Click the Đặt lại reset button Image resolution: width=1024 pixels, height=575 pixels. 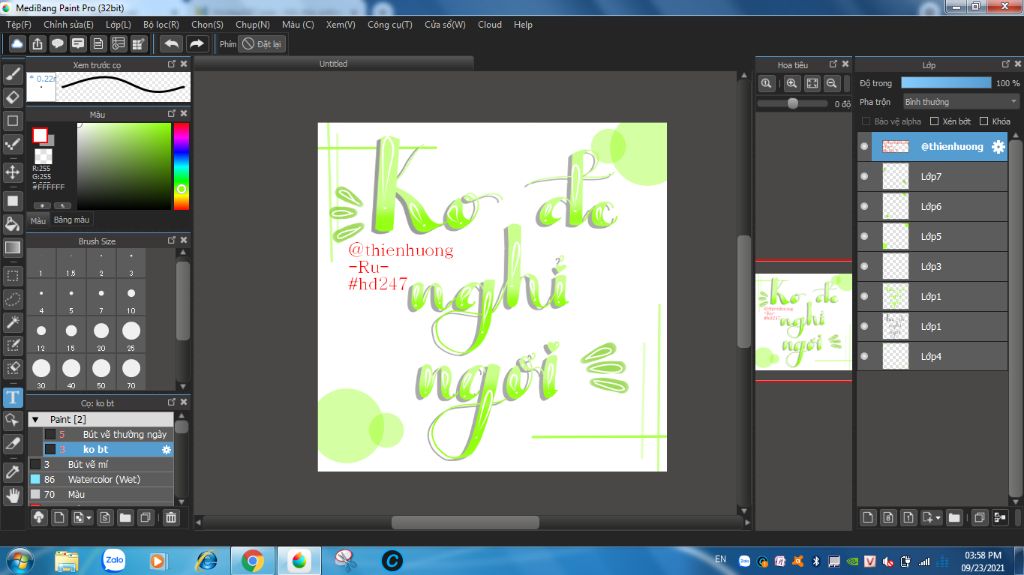[262, 44]
